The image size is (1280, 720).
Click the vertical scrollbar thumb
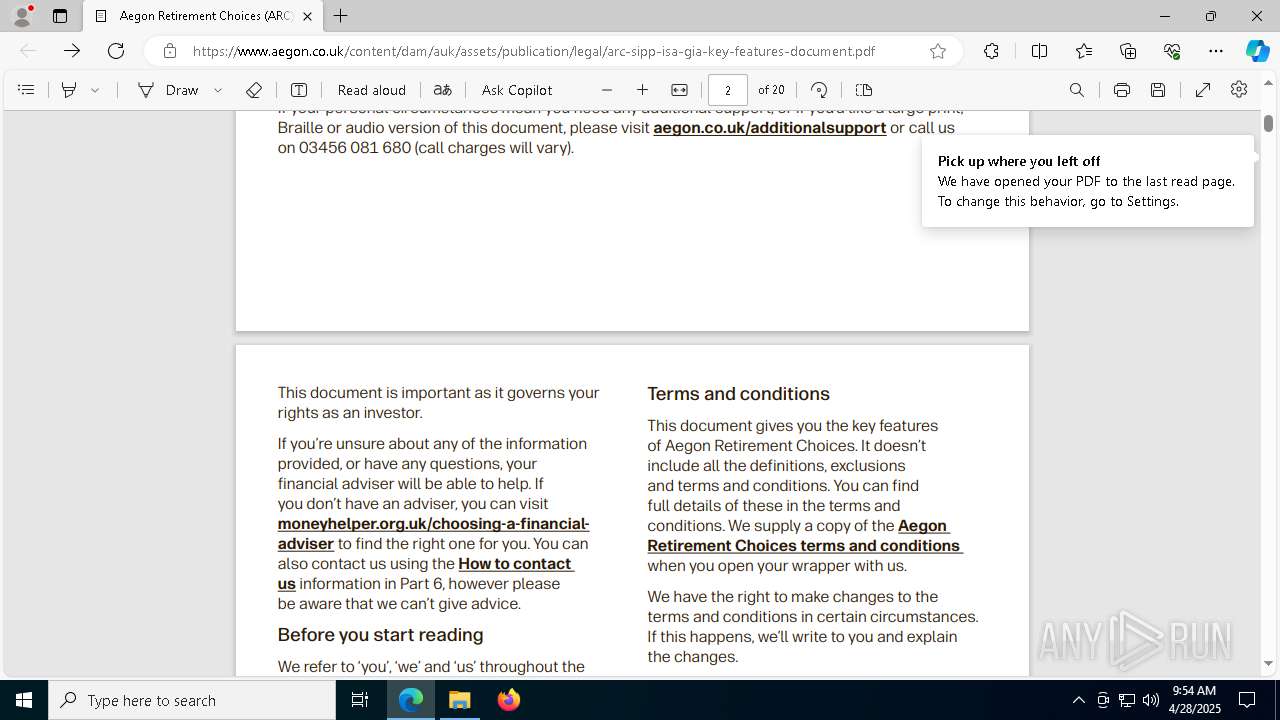click(x=1269, y=123)
